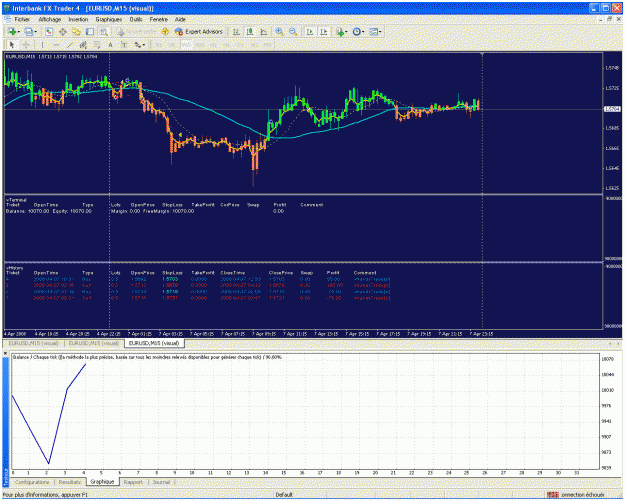This screenshot has width=625, height=501.
Task: Switch to the Journal tester tab
Action: [x=161, y=482]
